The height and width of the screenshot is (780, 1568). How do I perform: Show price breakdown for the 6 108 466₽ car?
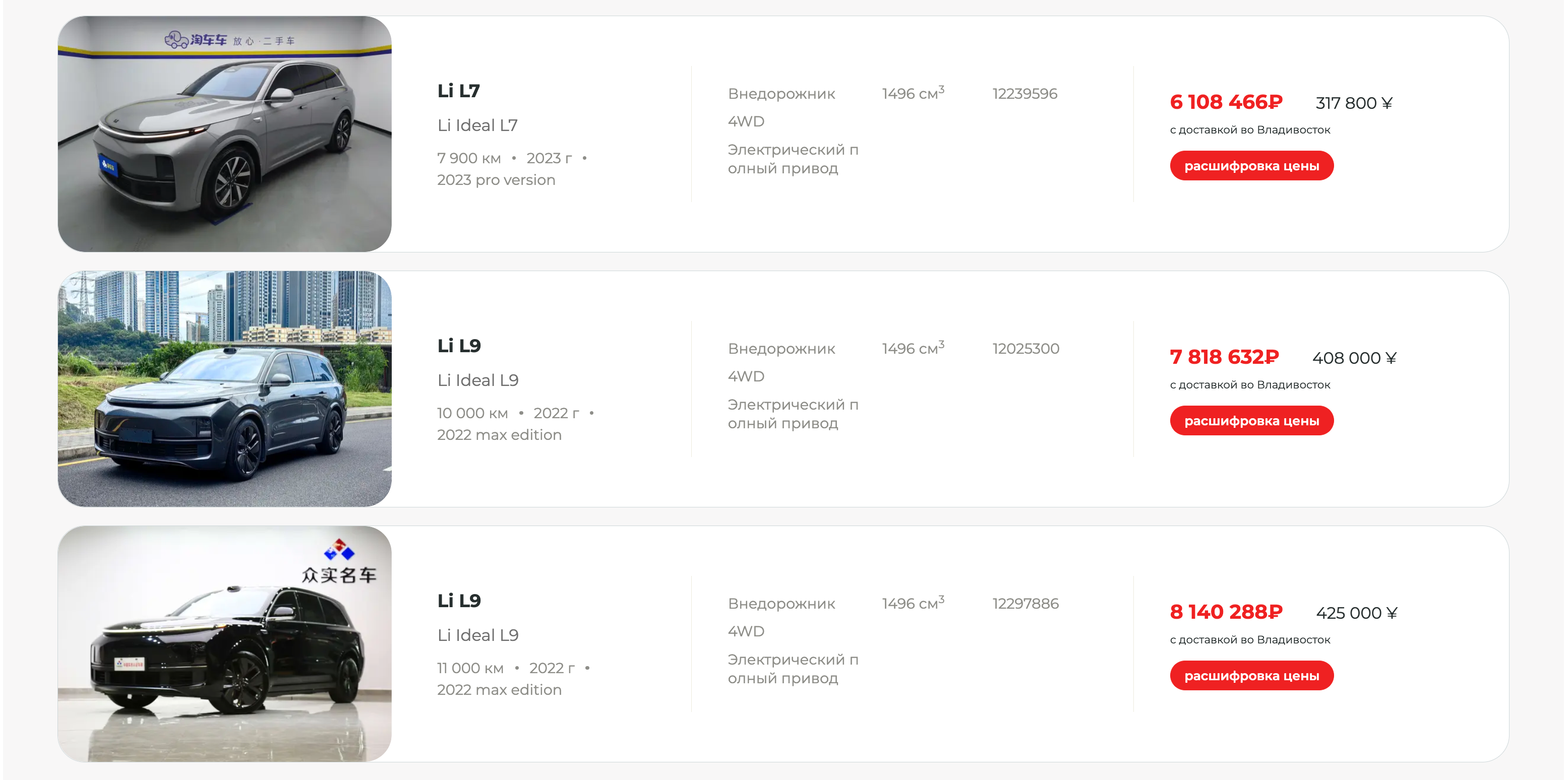pos(1251,166)
